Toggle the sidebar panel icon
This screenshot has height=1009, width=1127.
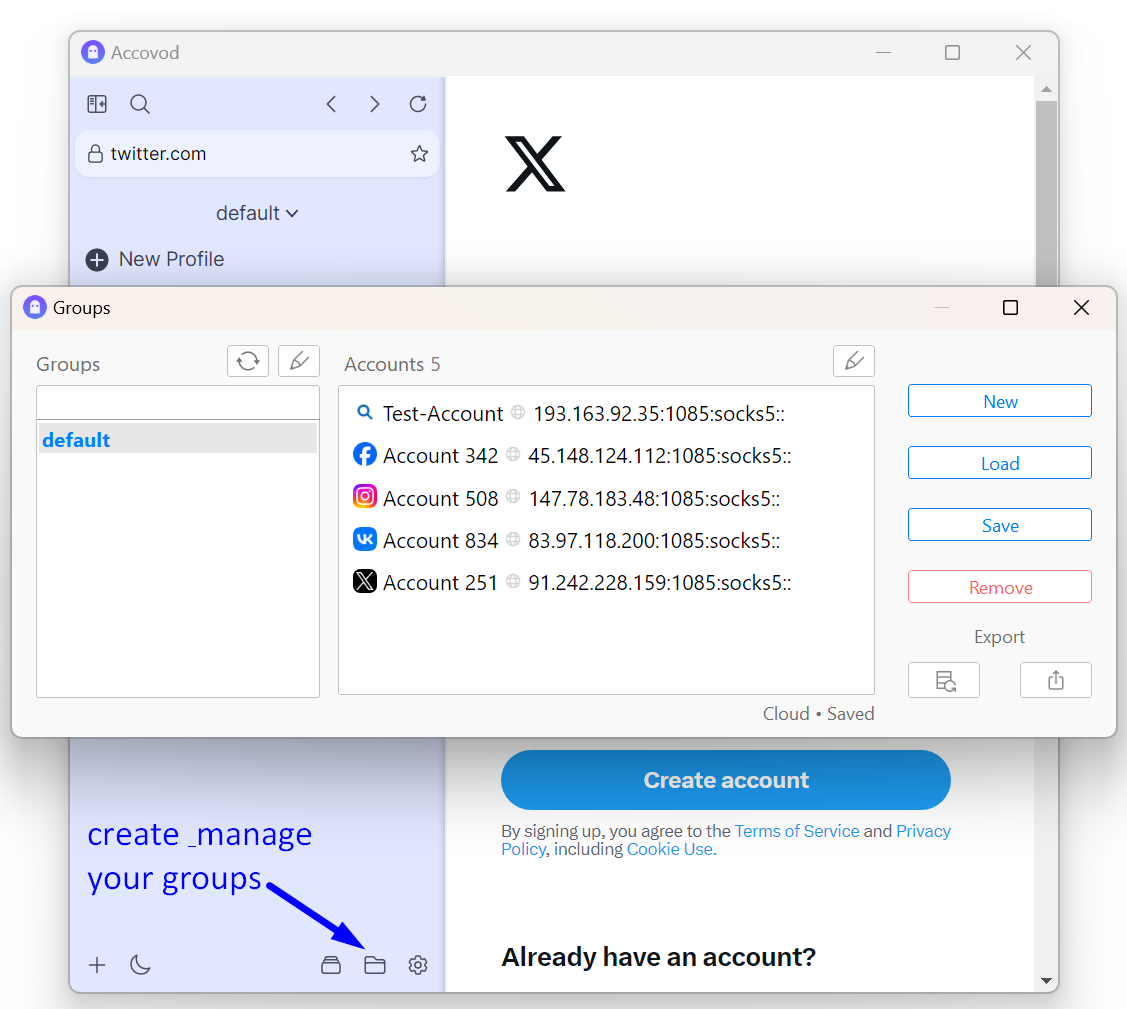click(x=96, y=103)
